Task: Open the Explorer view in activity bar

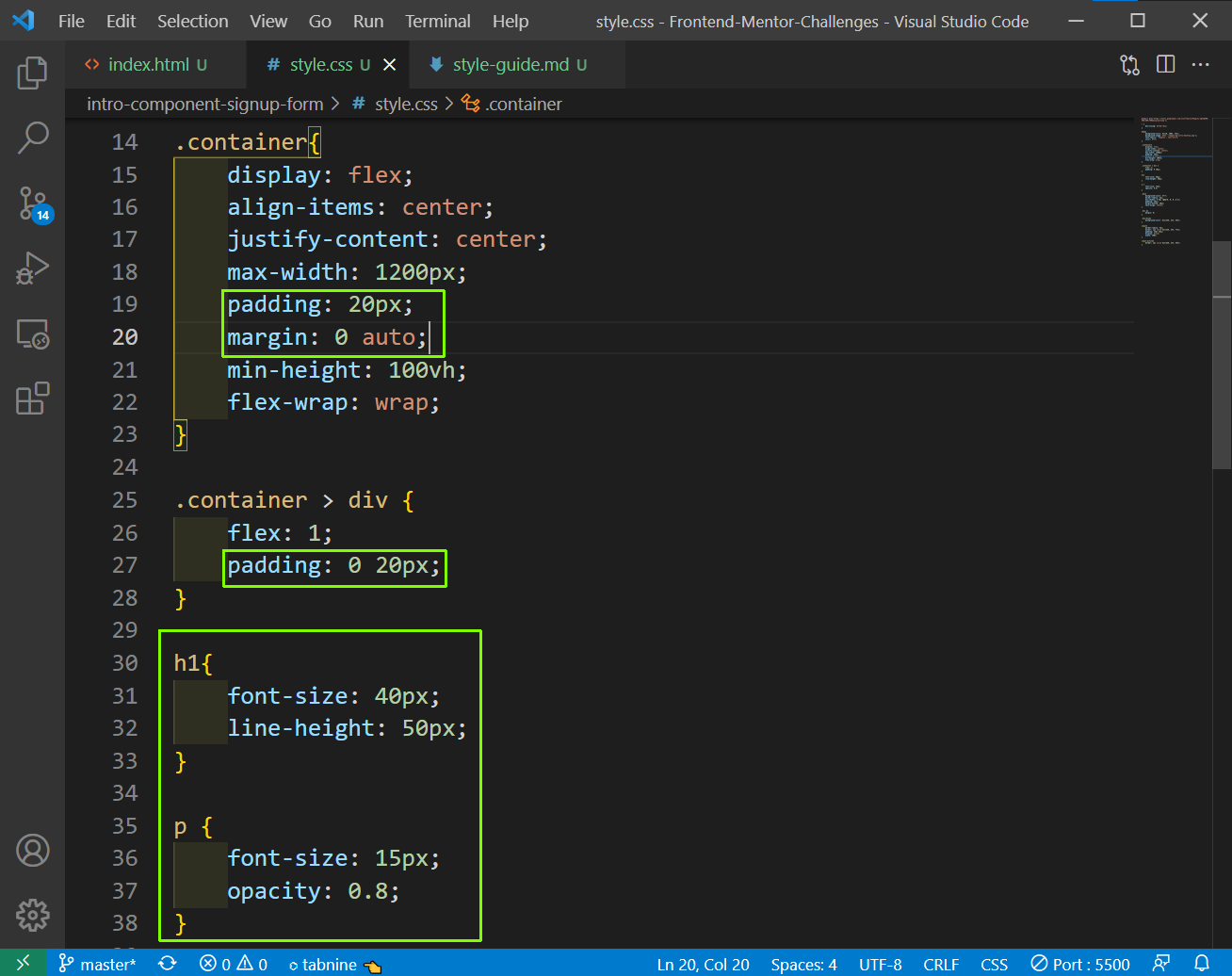Action: (x=32, y=73)
